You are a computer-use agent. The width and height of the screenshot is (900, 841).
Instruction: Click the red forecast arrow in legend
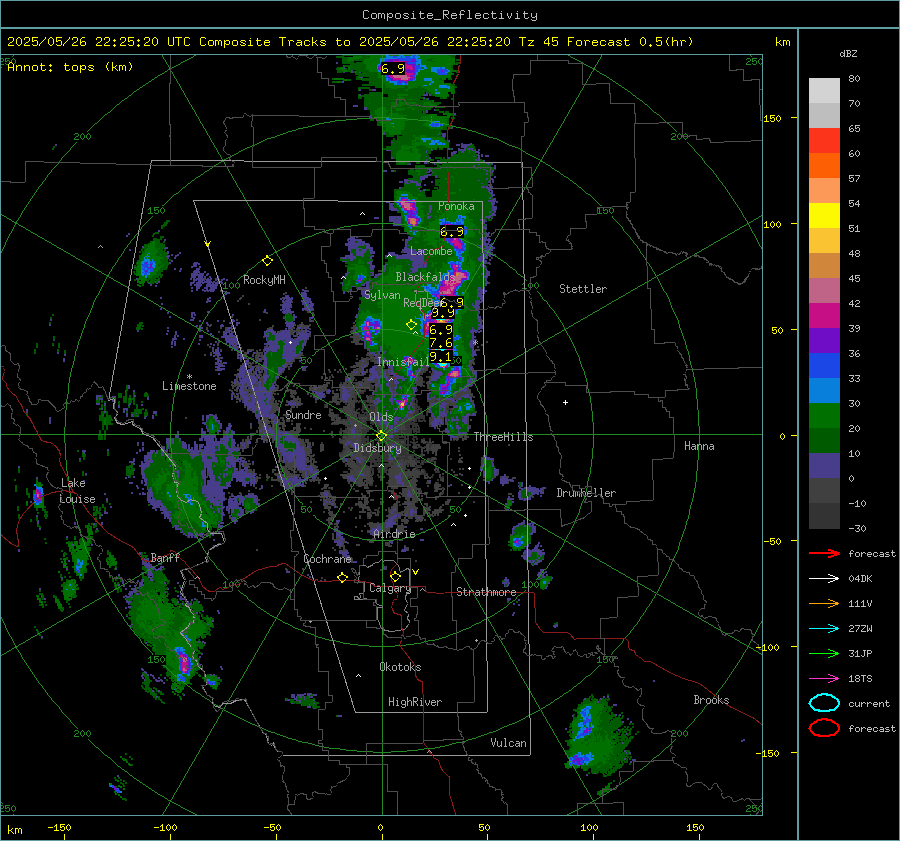[x=824, y=553]
